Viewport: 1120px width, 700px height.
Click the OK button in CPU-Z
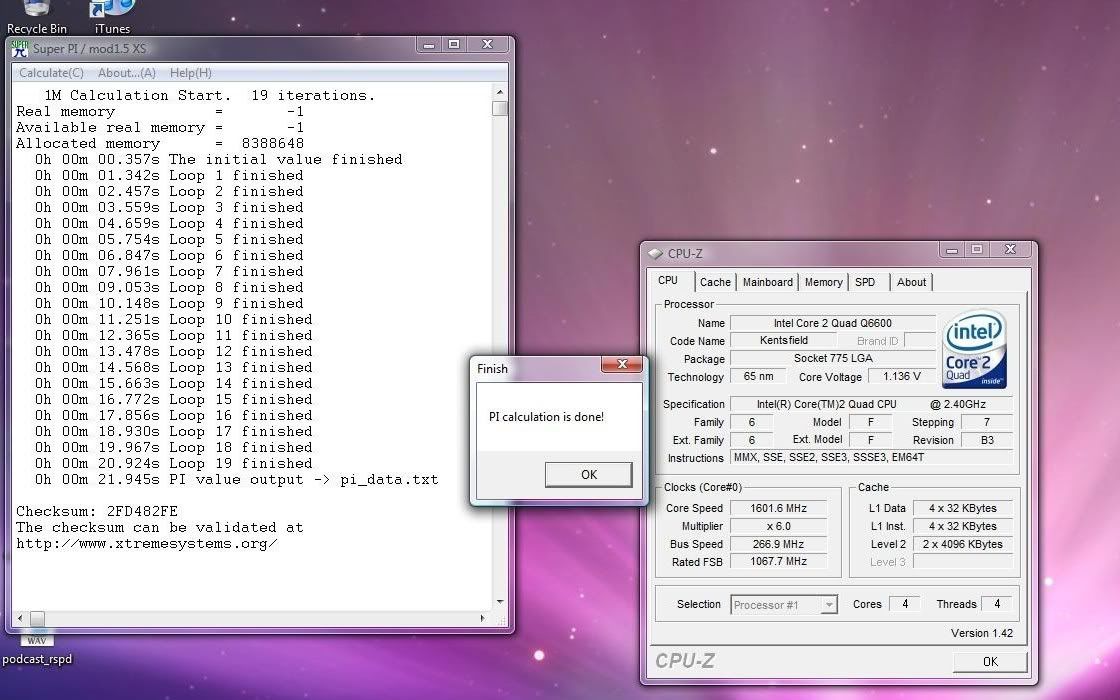click(990, 661)
